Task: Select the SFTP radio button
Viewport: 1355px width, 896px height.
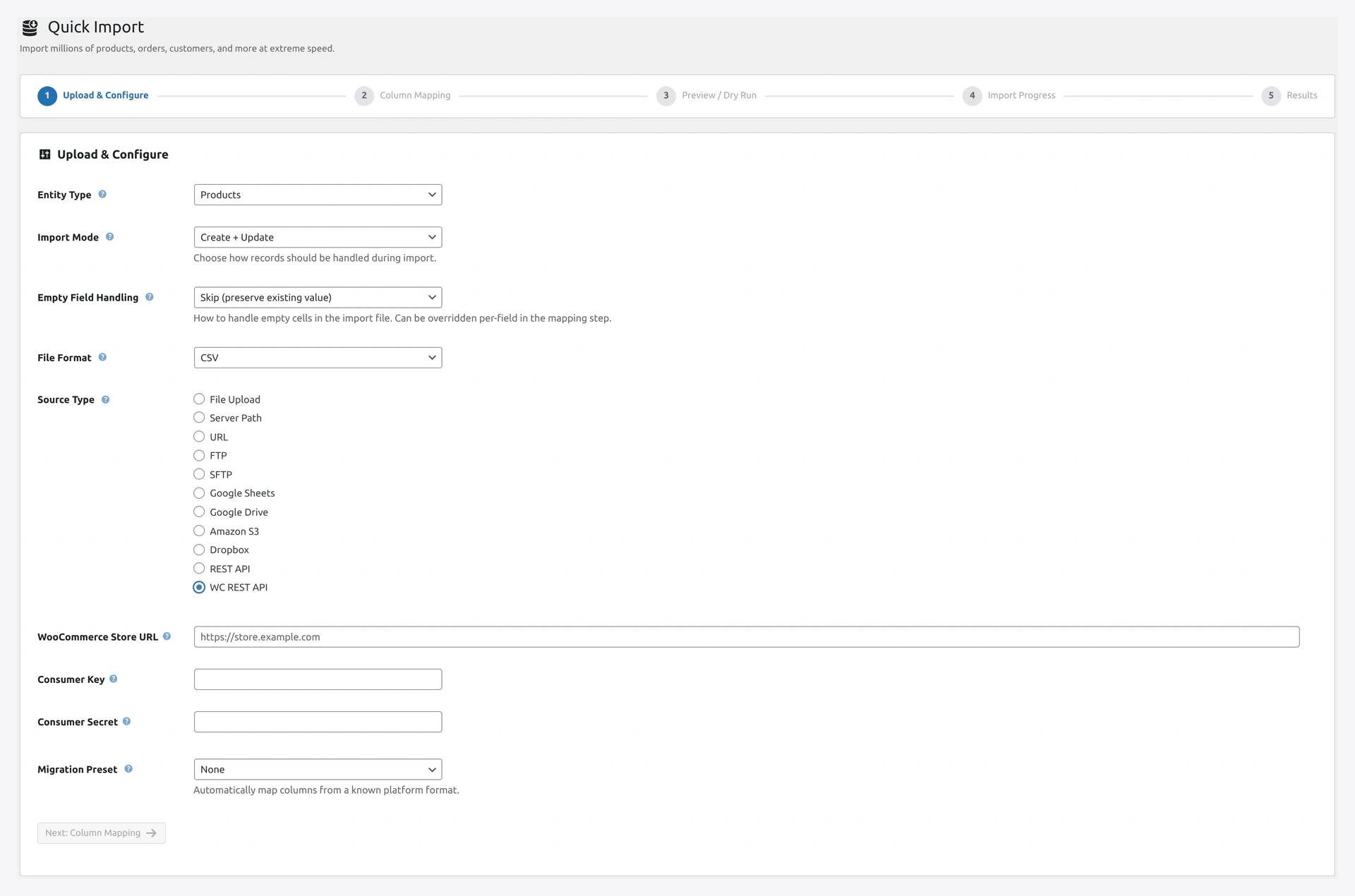Action: 199,474
